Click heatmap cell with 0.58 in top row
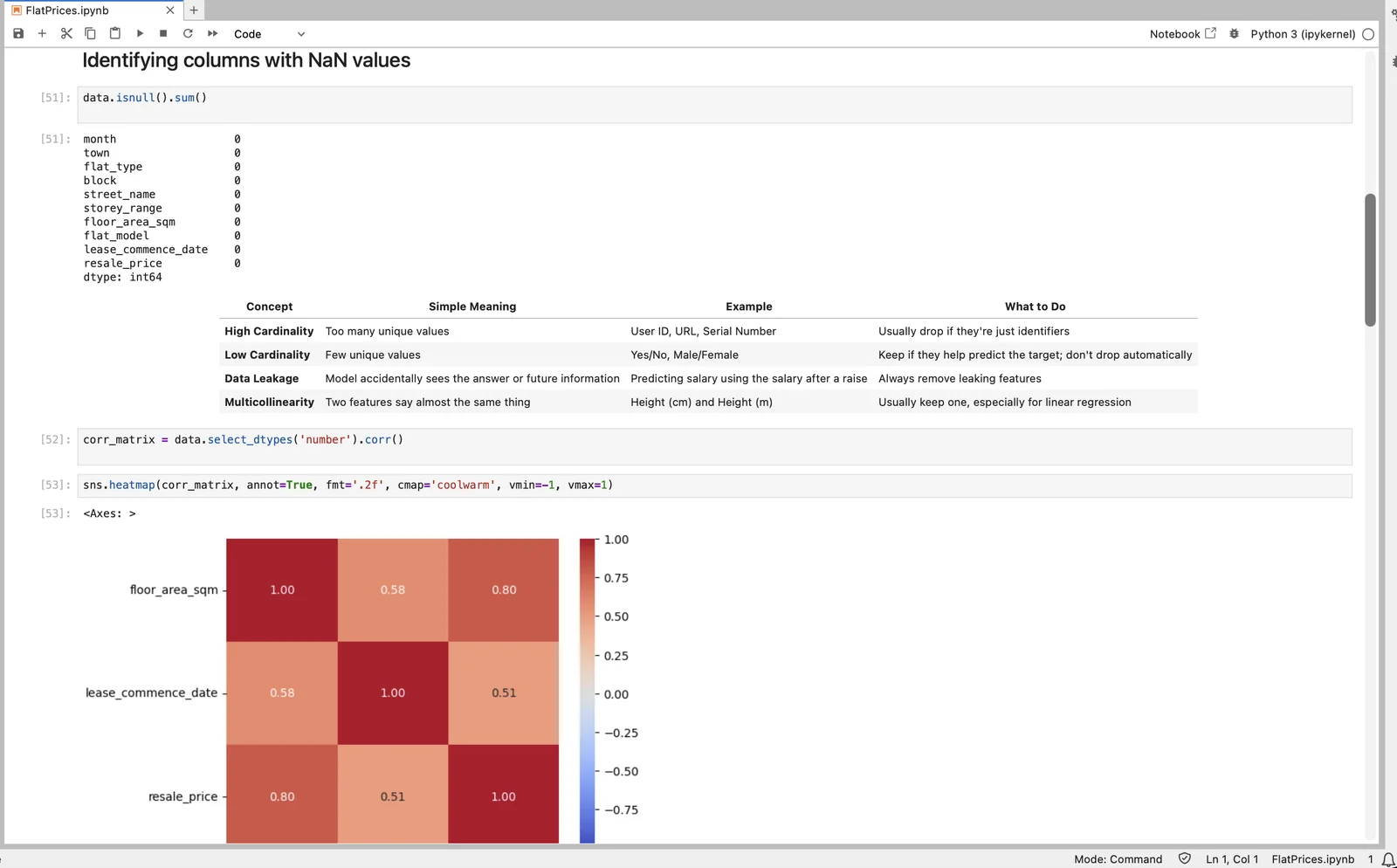 point(393,589)
